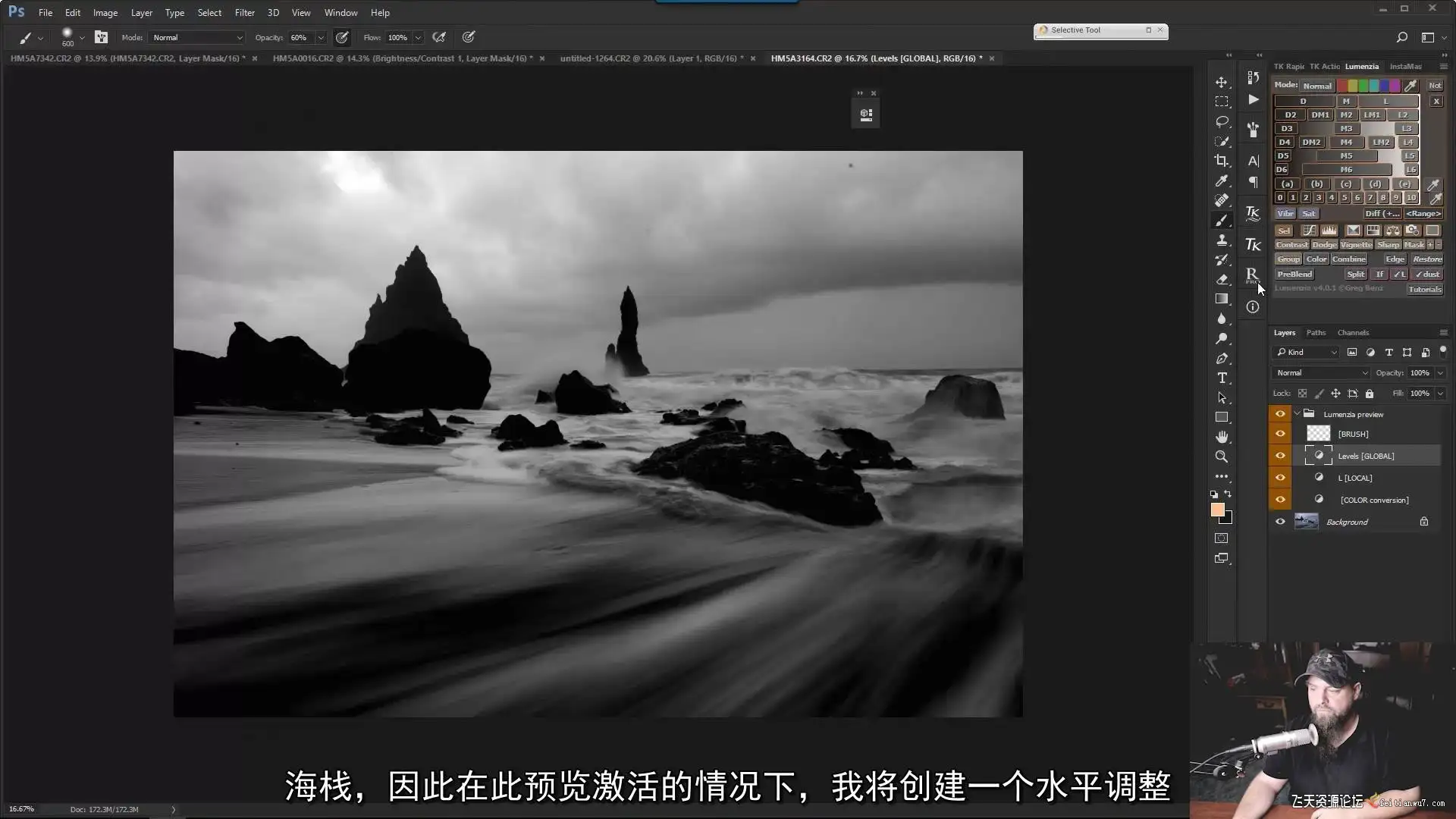
Task: Click the Lumenzia Vignette button
Action: [1356, 245]
